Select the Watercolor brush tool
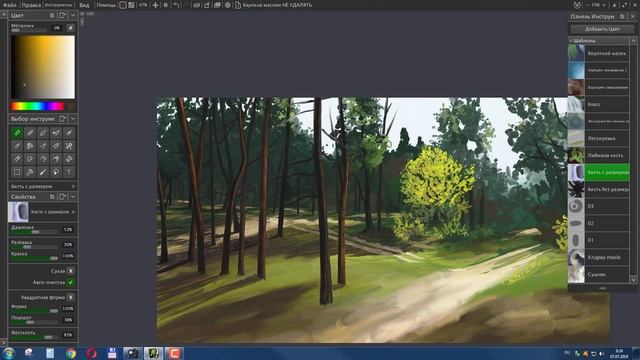This screenshot has width=640, height=360. click(30, 133)
